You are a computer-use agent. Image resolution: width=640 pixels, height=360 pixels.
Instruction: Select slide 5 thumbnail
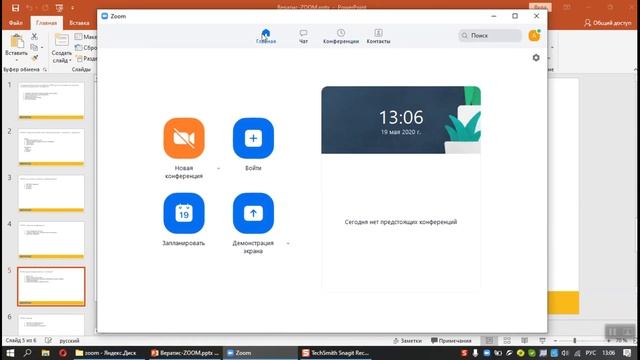[51, 287]
